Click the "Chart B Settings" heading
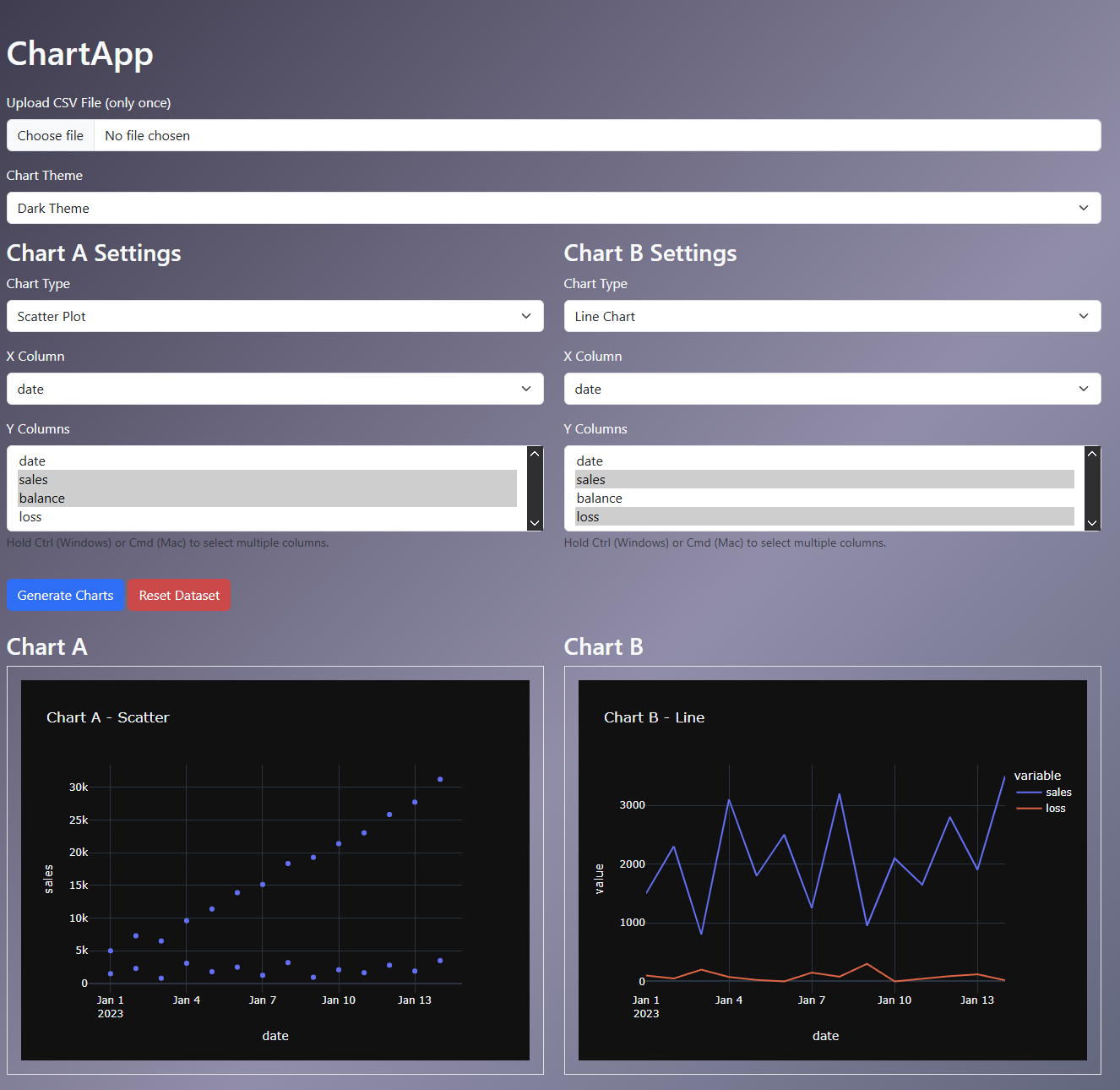Viewport: 1120px width, 1090px height. click(x=650, y=253)
